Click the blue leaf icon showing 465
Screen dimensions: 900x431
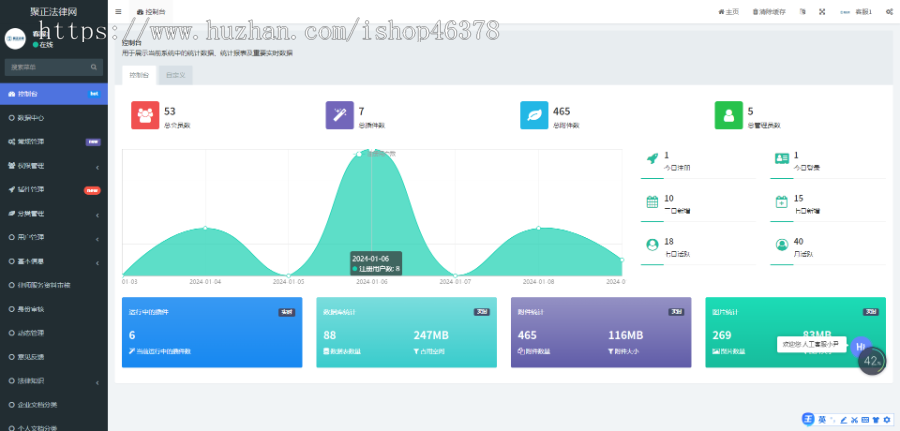534,115
